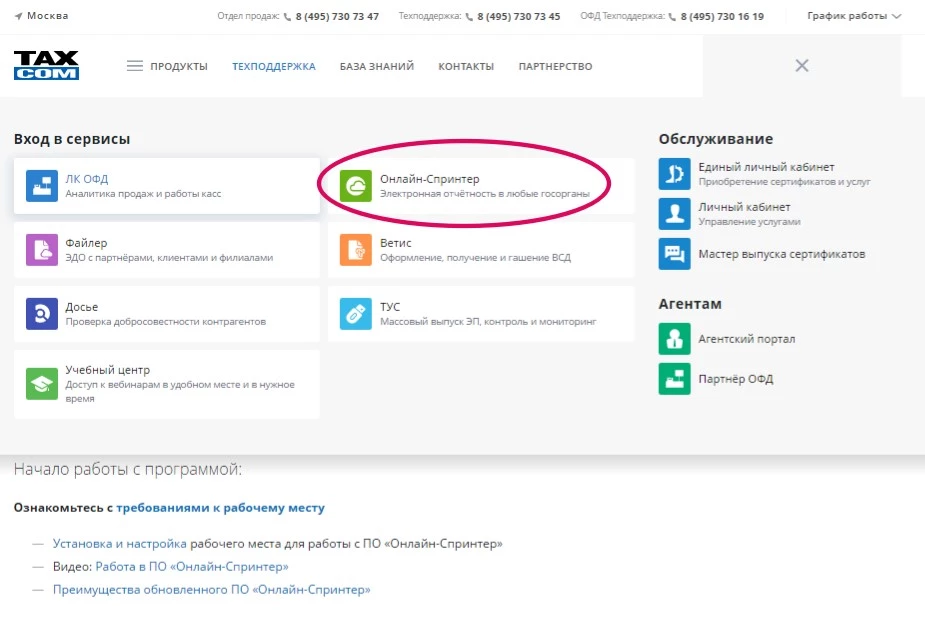Click the hamburger menu icon beside Продукты
This screenshot has width=925, height=620.
135,66
